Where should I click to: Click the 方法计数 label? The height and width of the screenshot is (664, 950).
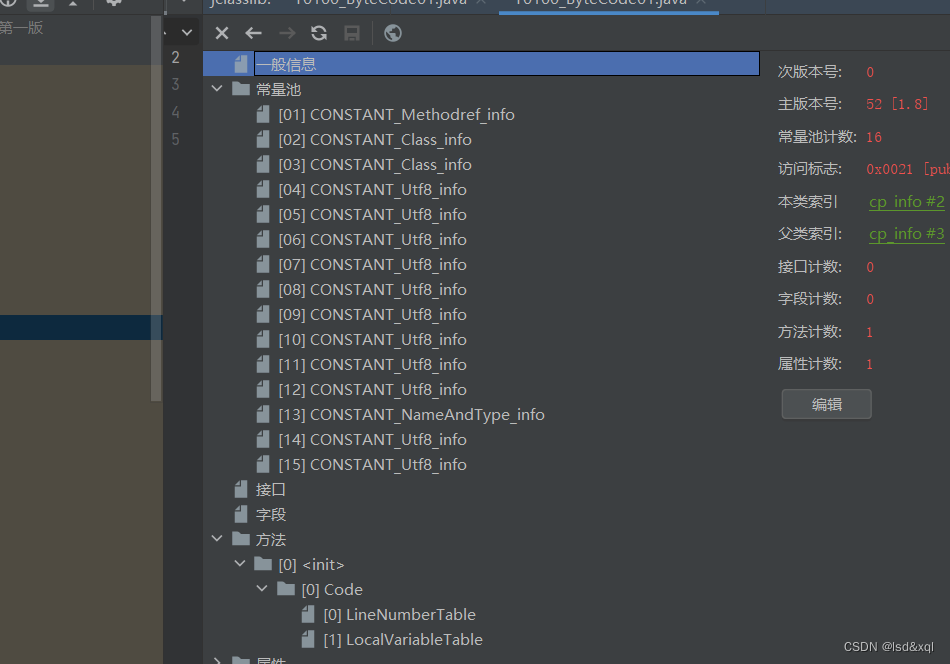[x=809, y=331]
